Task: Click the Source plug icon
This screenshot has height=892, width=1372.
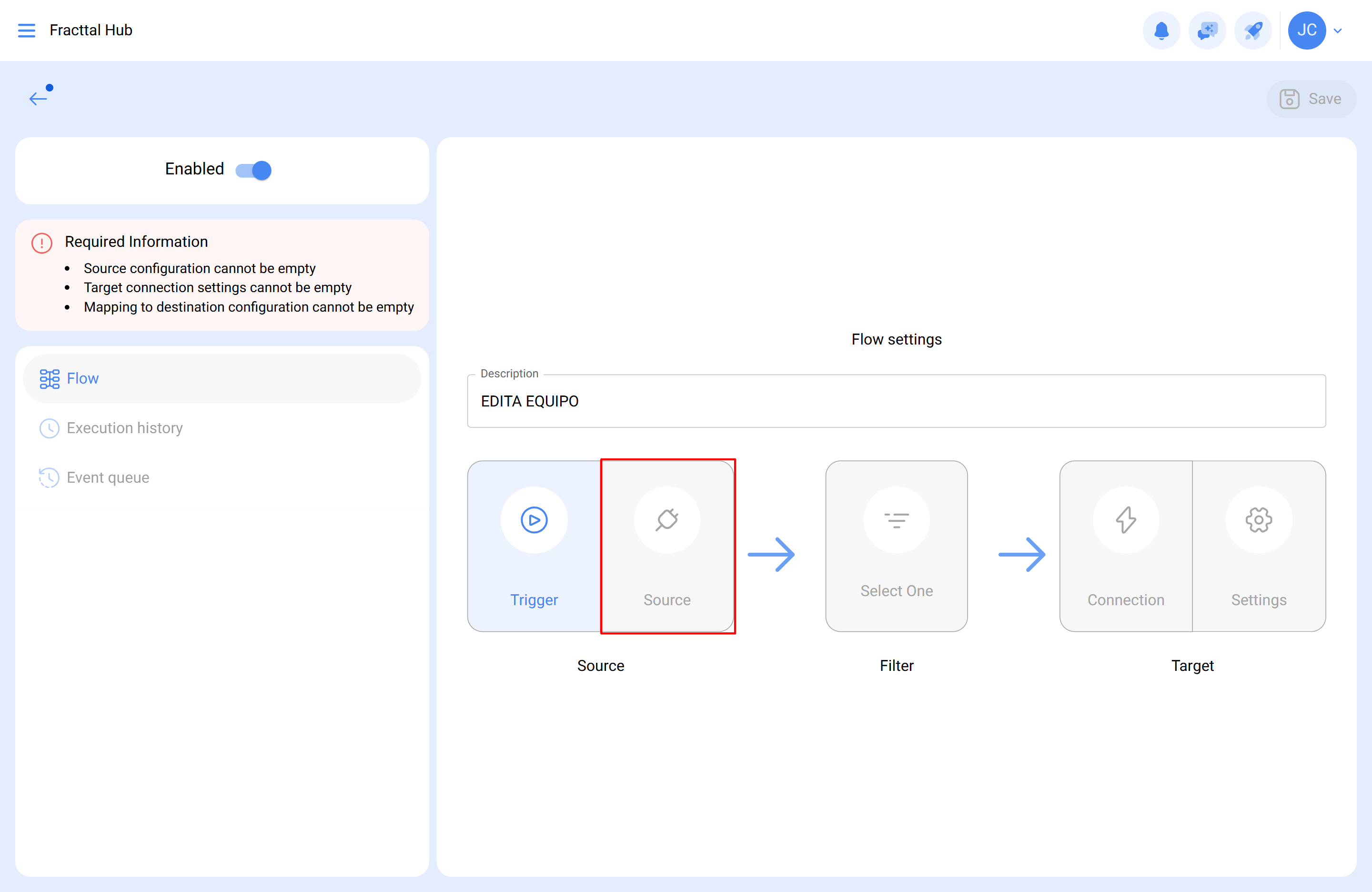Action: 667,519
